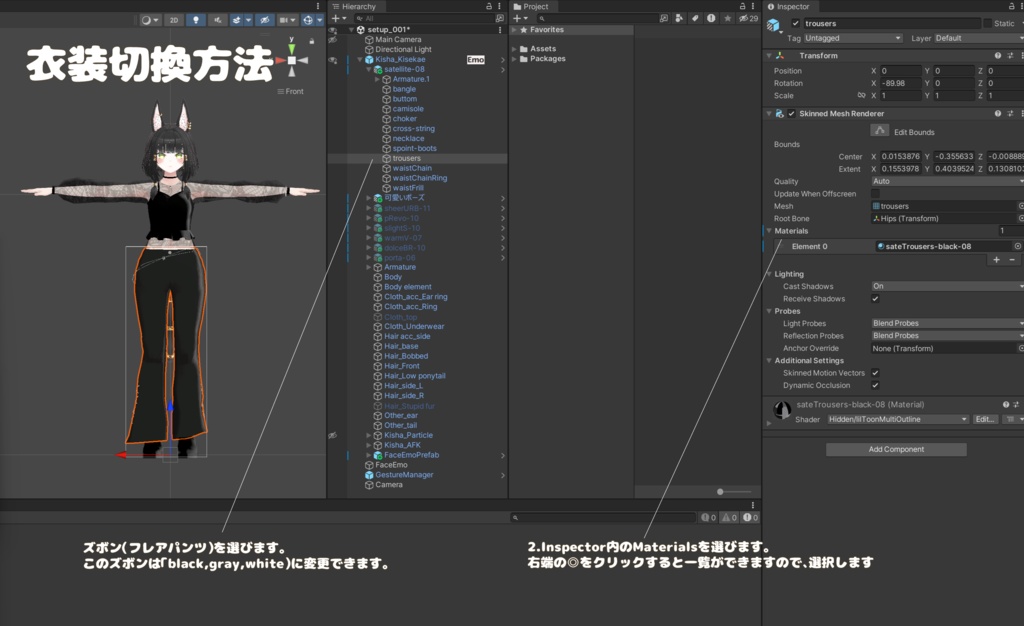Click Add Component button

coord(896,449)
